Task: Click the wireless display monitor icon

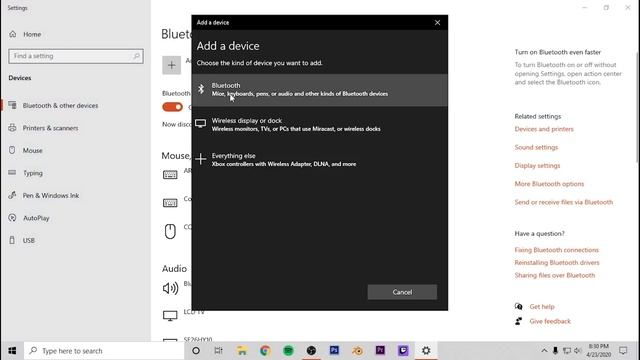Action: (200, 123)
